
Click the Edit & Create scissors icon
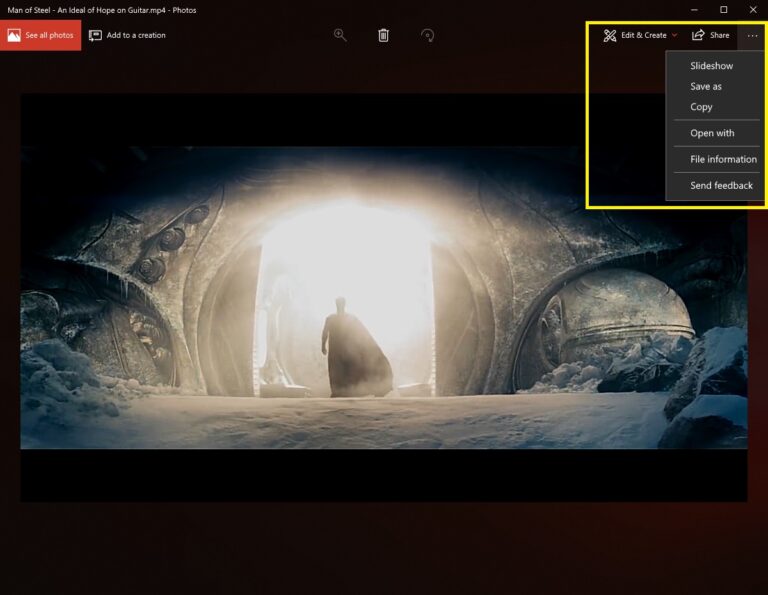[x=610, y=35]
